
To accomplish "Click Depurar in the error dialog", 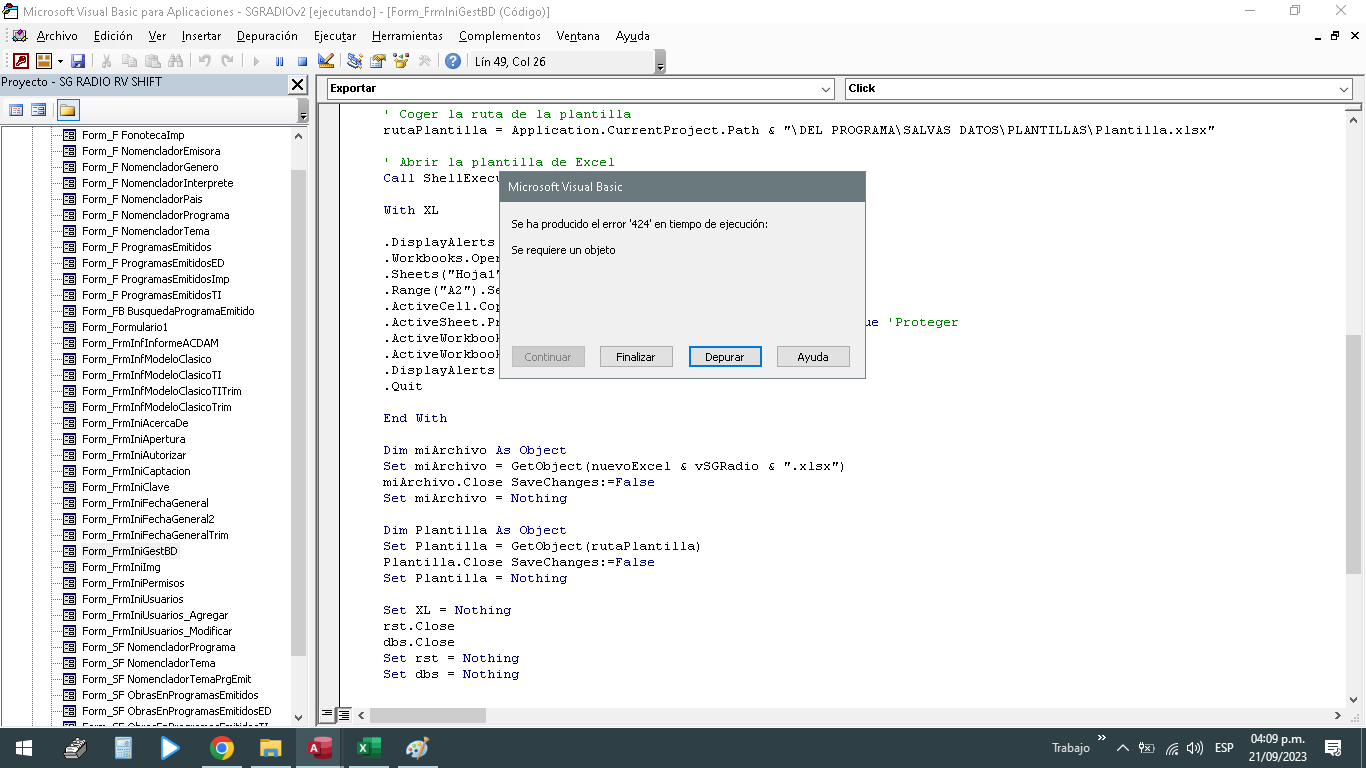I will [725, 357].
